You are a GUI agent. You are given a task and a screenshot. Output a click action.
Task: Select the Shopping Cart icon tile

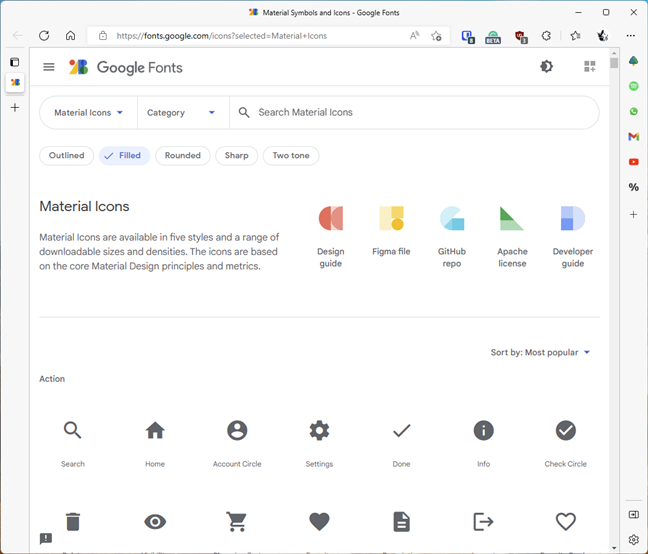(237, 522)
